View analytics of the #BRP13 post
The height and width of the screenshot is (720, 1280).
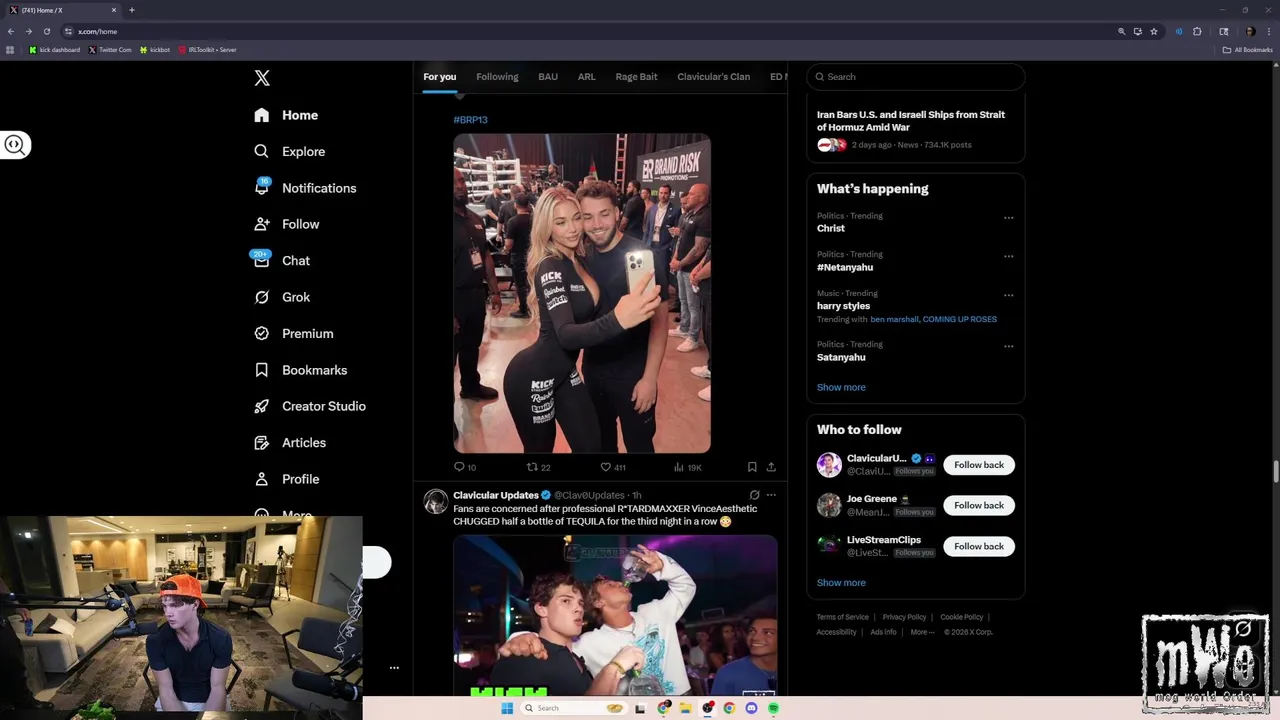[x=688, y=467]
